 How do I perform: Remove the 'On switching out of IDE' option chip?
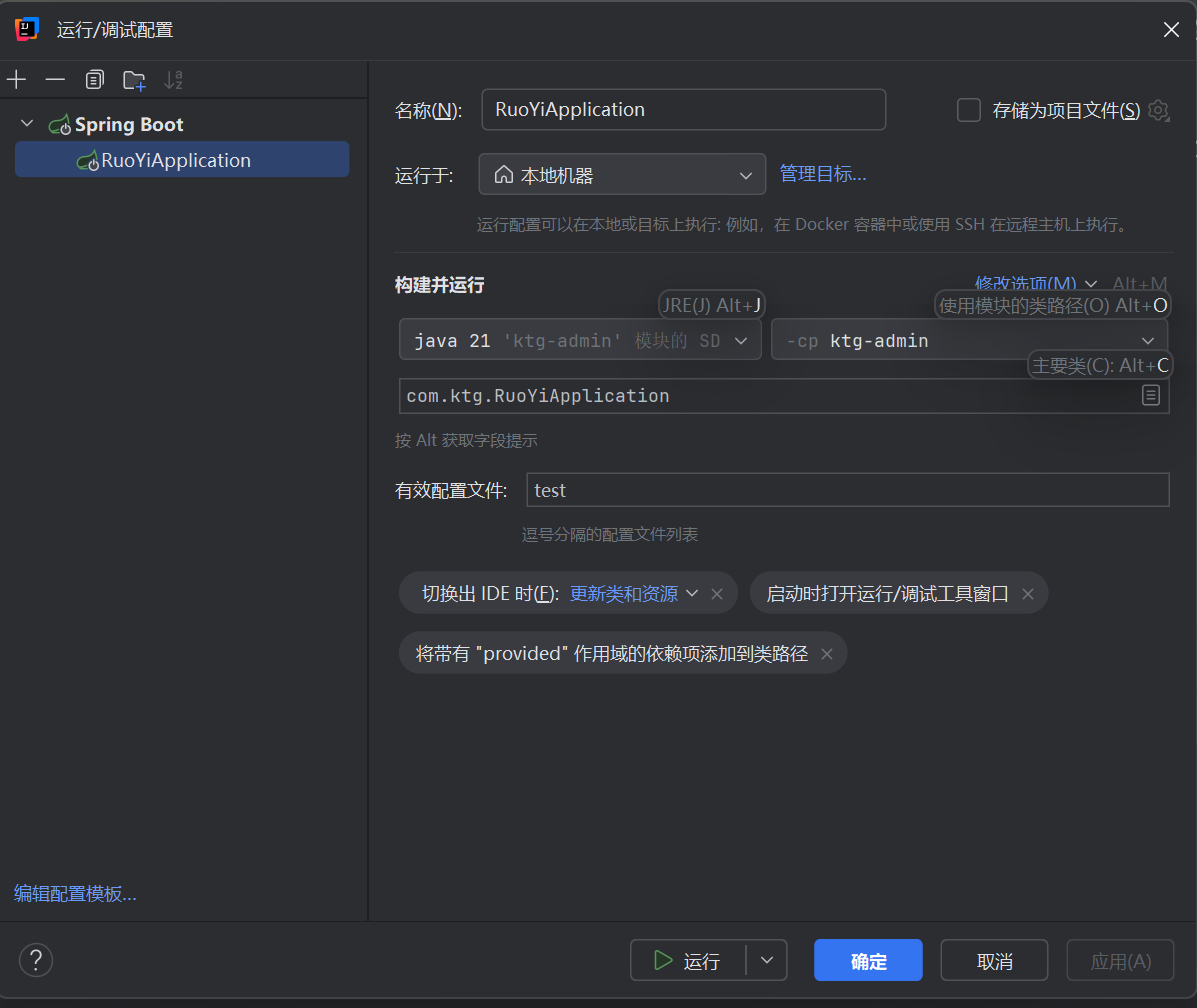(717, 593)
